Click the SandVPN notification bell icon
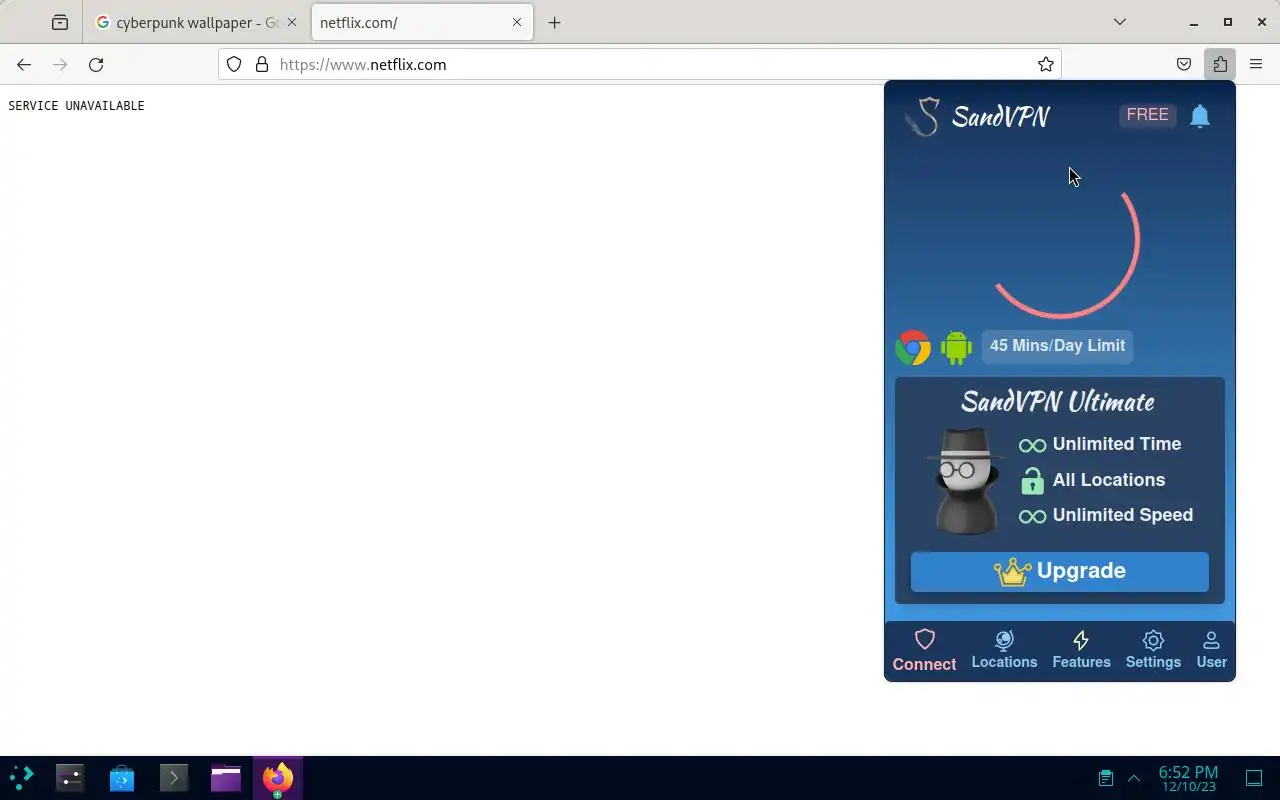1280x800 pixels. click(x=1200, y=116)
